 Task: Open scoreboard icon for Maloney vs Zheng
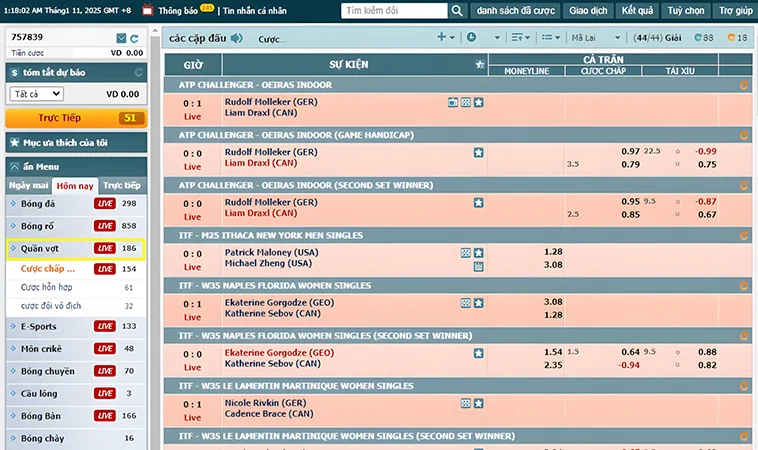click(x=466, y=253)
